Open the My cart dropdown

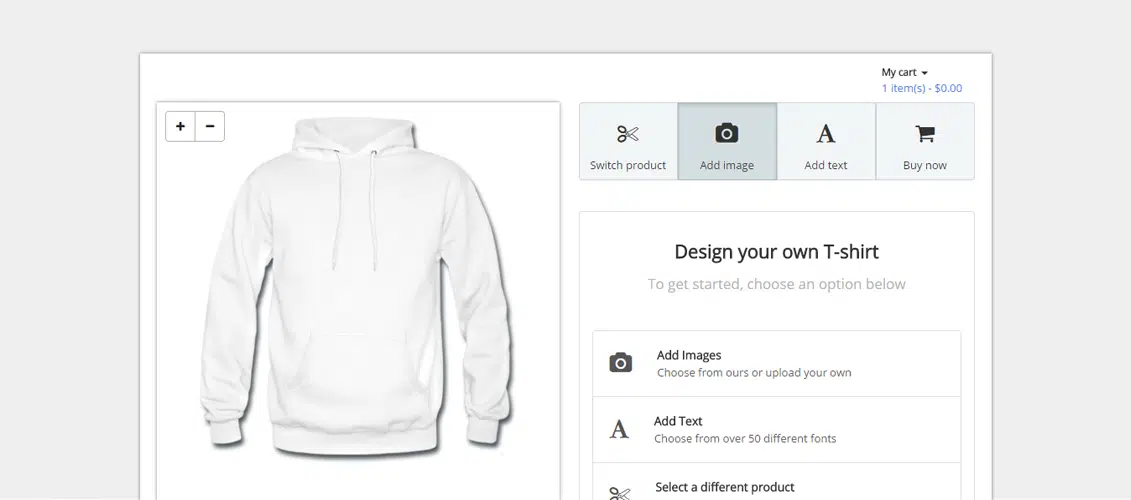point(899,72)
